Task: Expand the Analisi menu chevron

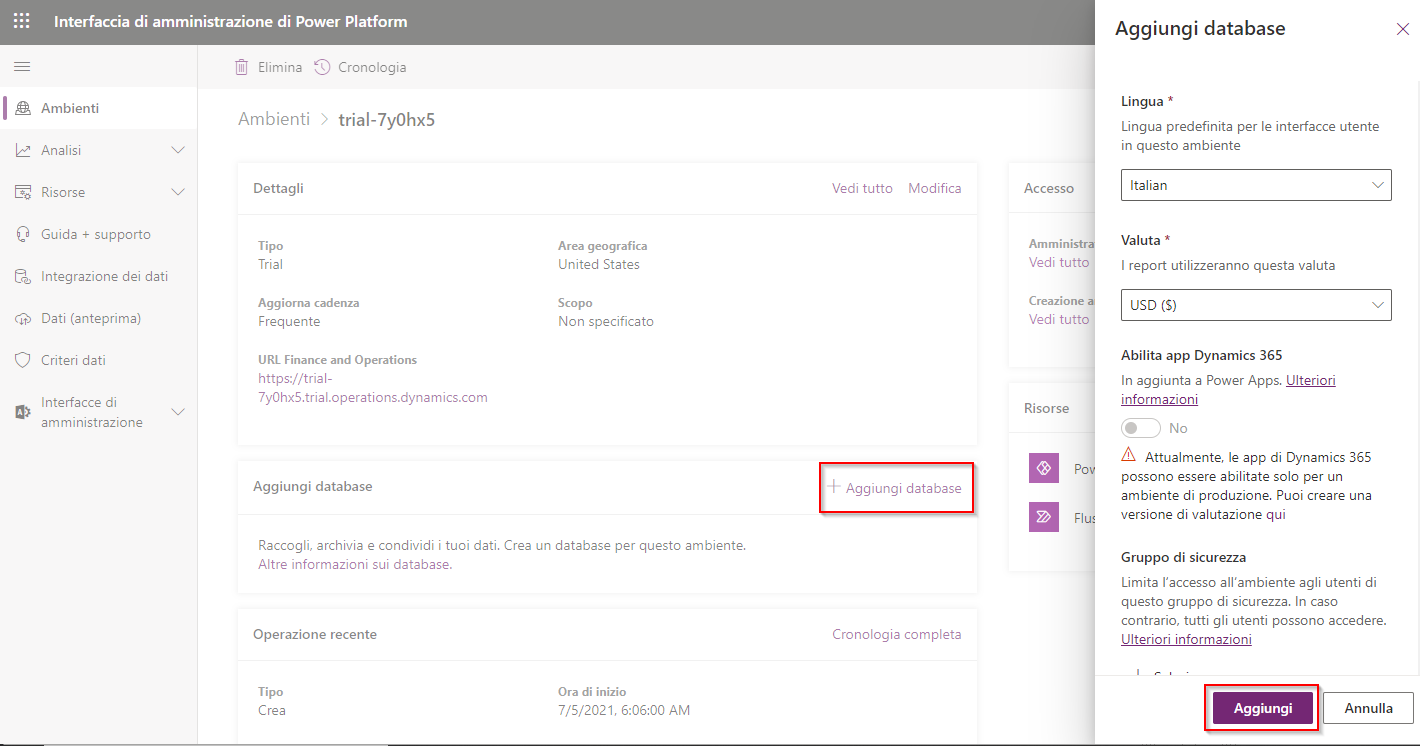Action: 178,150
